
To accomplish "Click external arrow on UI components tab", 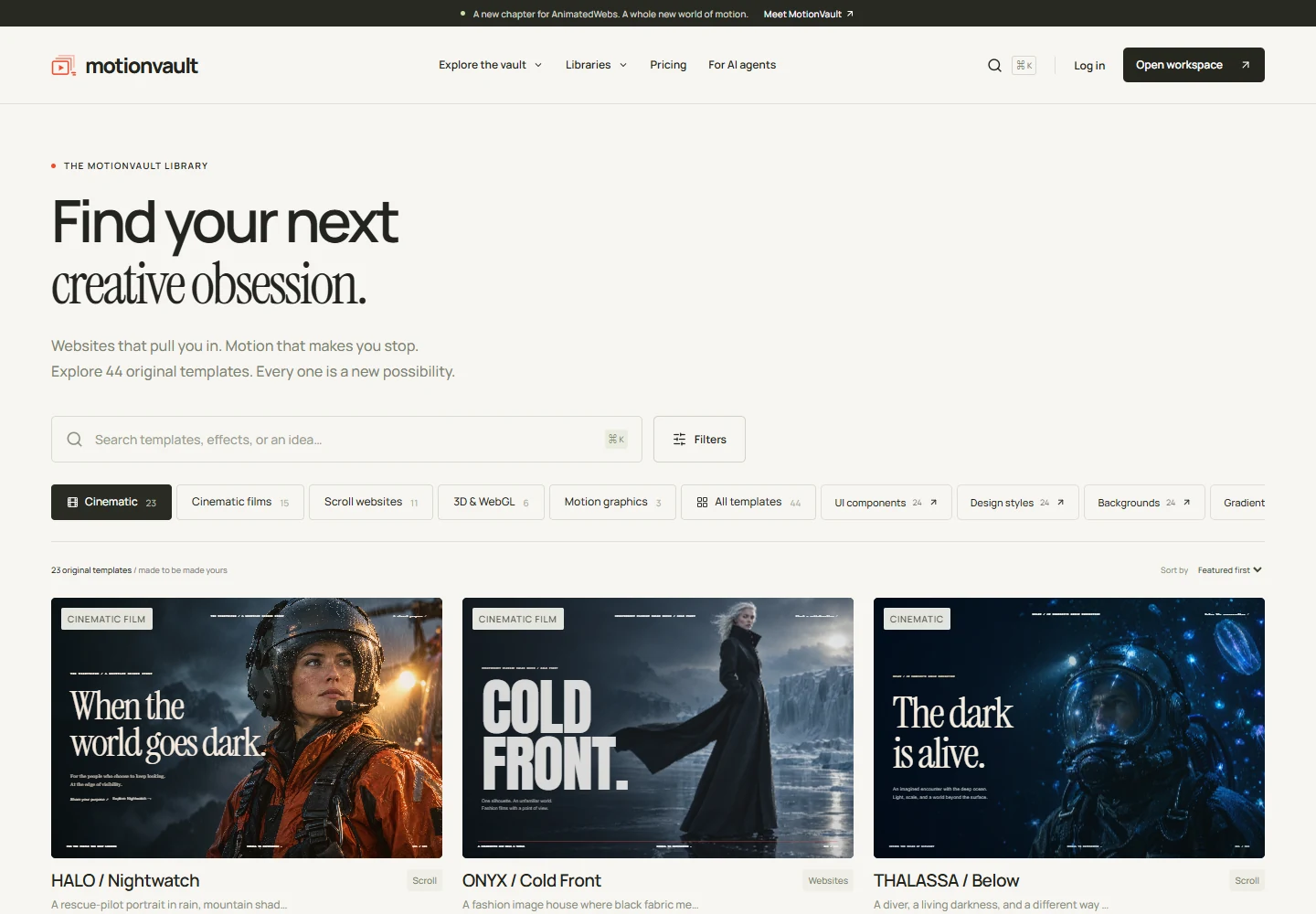I will click(x=933, y=502).
